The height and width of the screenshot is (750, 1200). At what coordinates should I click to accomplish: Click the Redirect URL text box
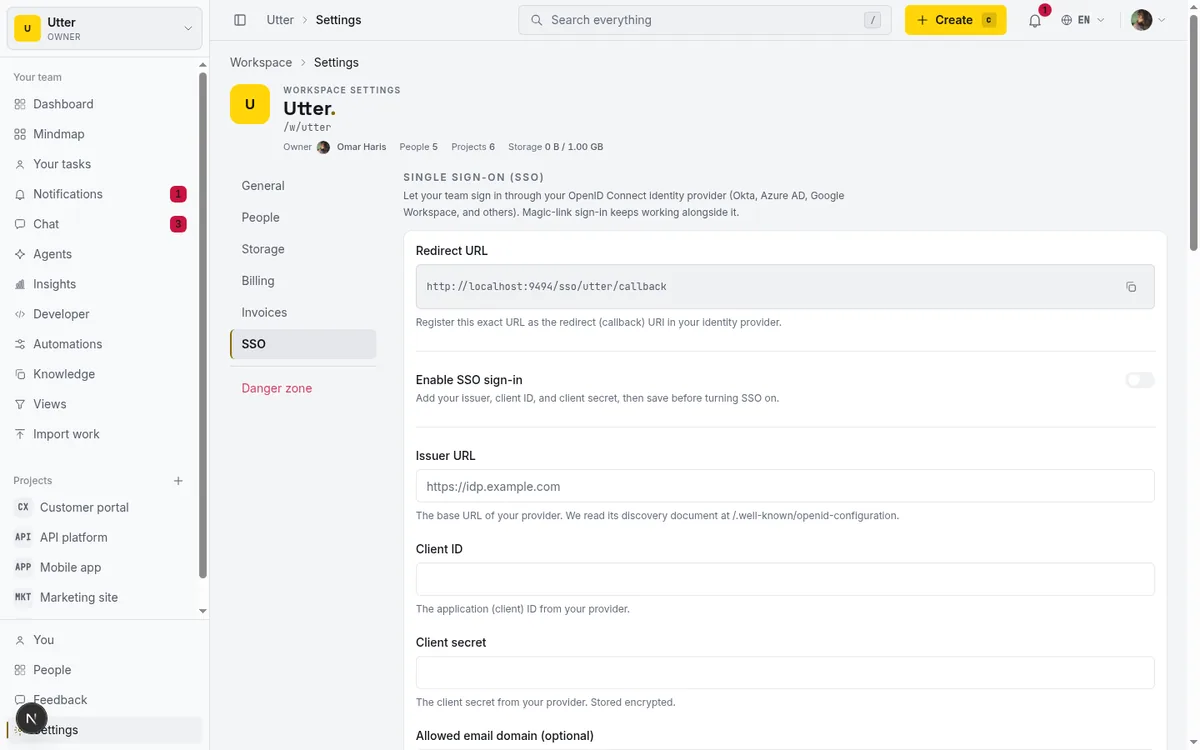[x=785, y=287]
